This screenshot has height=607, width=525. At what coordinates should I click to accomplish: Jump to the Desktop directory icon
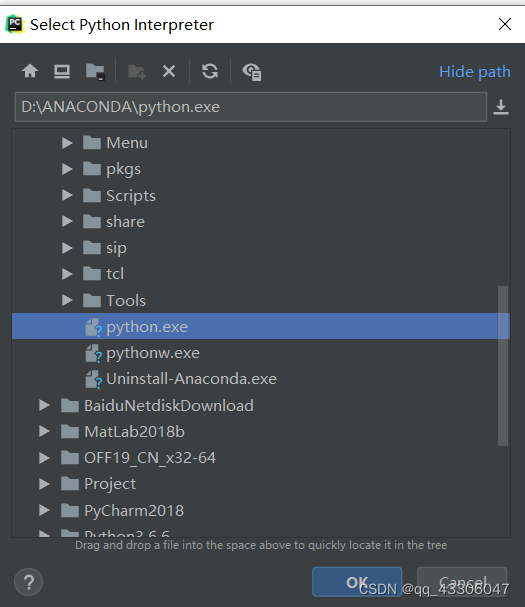point(62,71)
